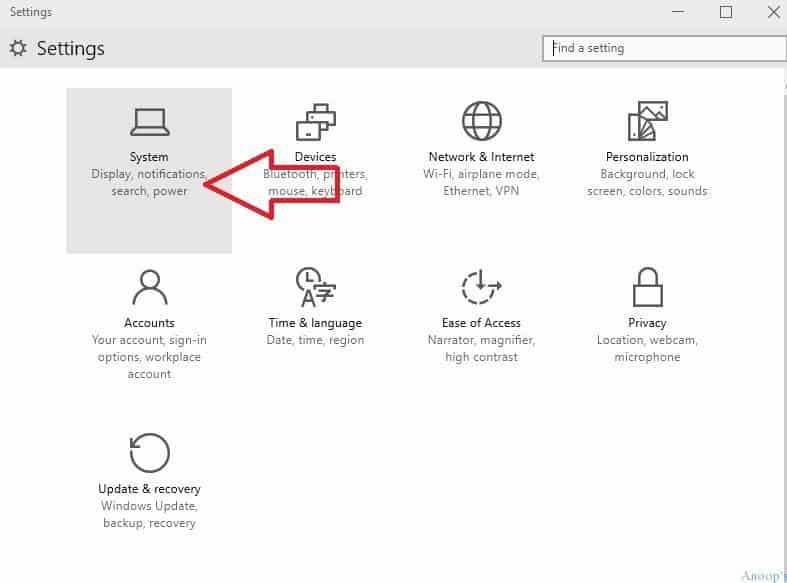
Task: Select the Time & language label
Action: 315,323
